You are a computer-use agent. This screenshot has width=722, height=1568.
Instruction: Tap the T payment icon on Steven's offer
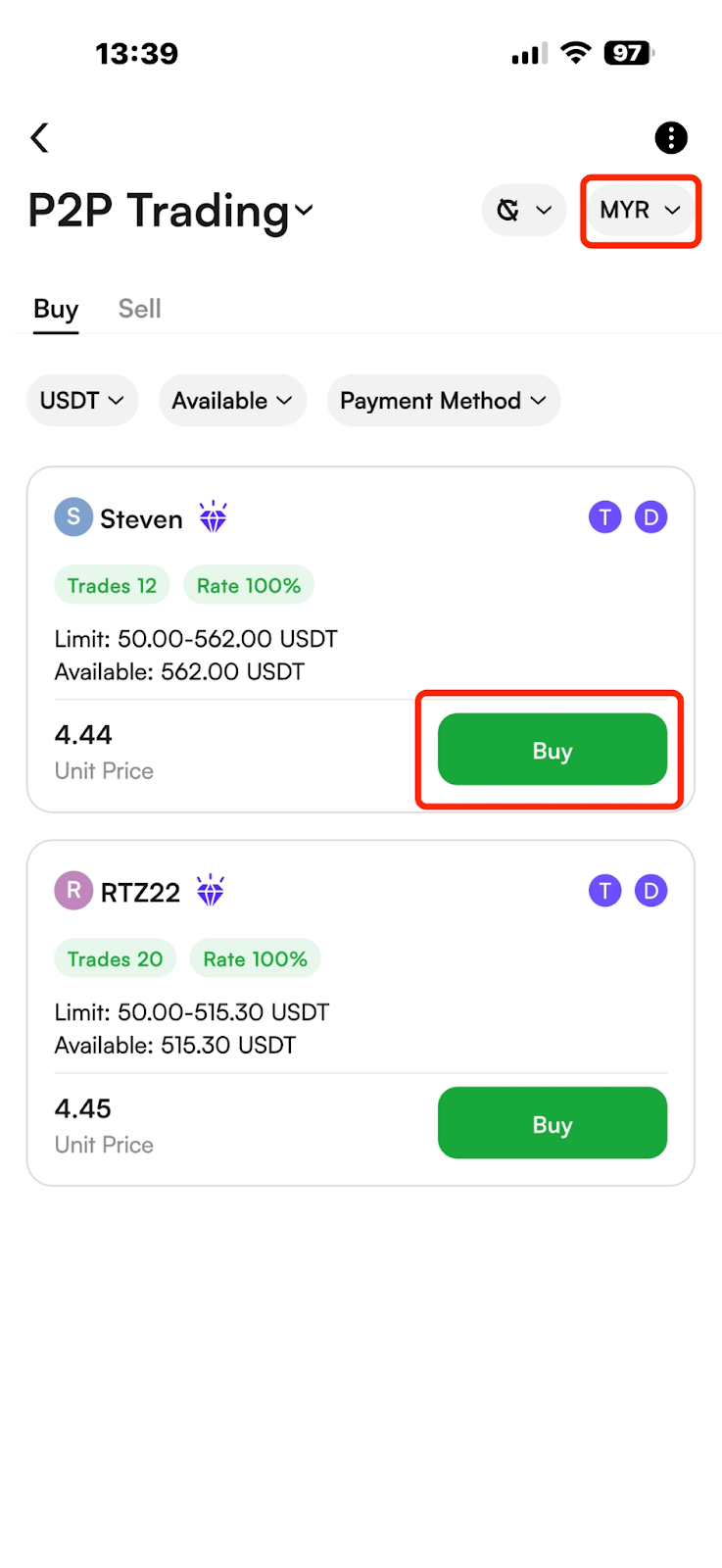(605, 516)
